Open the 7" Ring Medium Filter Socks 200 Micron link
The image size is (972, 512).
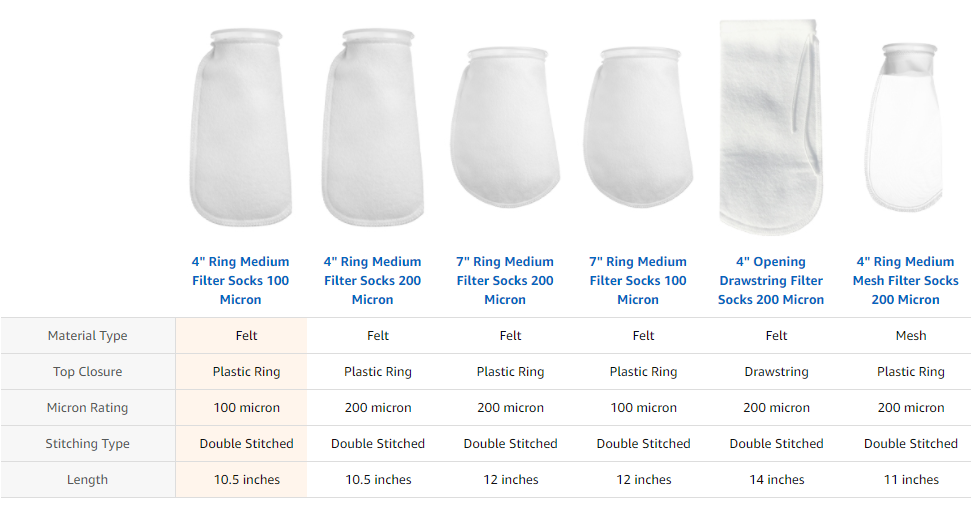[x=505, y=280]
